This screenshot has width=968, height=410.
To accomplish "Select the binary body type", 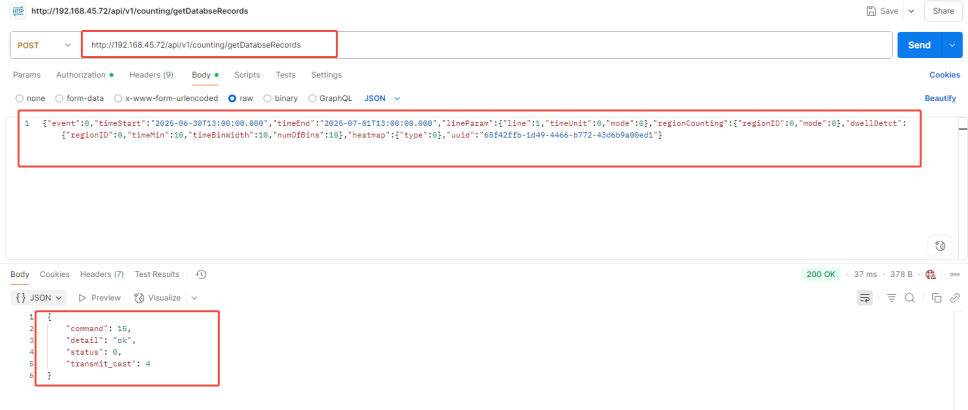I will tap(281, 98).
